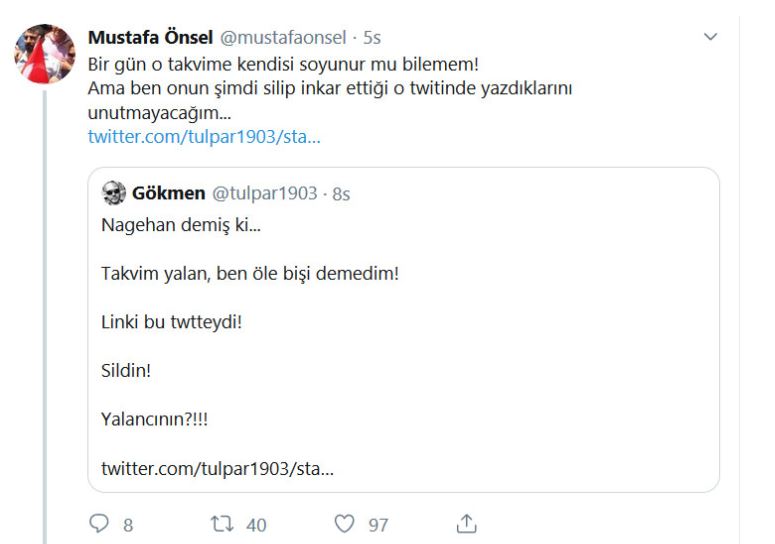This screenshot has width=775, height=544.
Task: Open twitter.com link inside the quoted tweet
Action: pos(218,468)
